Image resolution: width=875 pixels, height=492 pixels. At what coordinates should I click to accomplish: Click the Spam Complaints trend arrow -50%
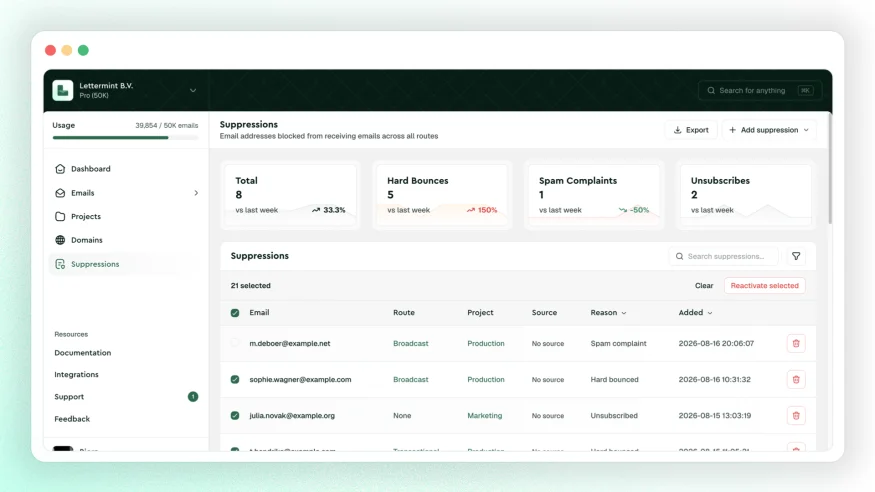(623, 210)
